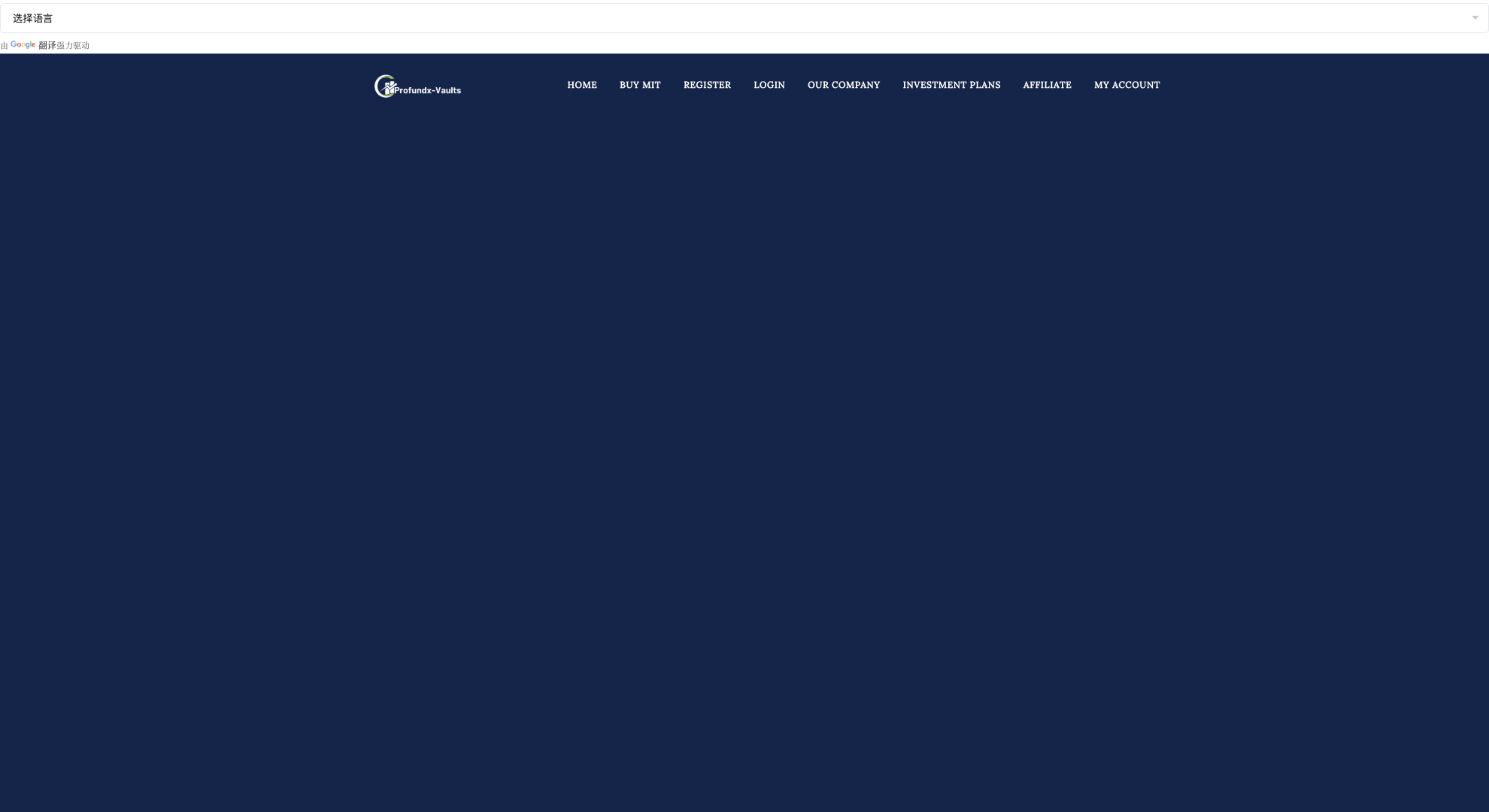Click blank middle of language selector field
The image size is (1489, 812).
tap(744, 18)
